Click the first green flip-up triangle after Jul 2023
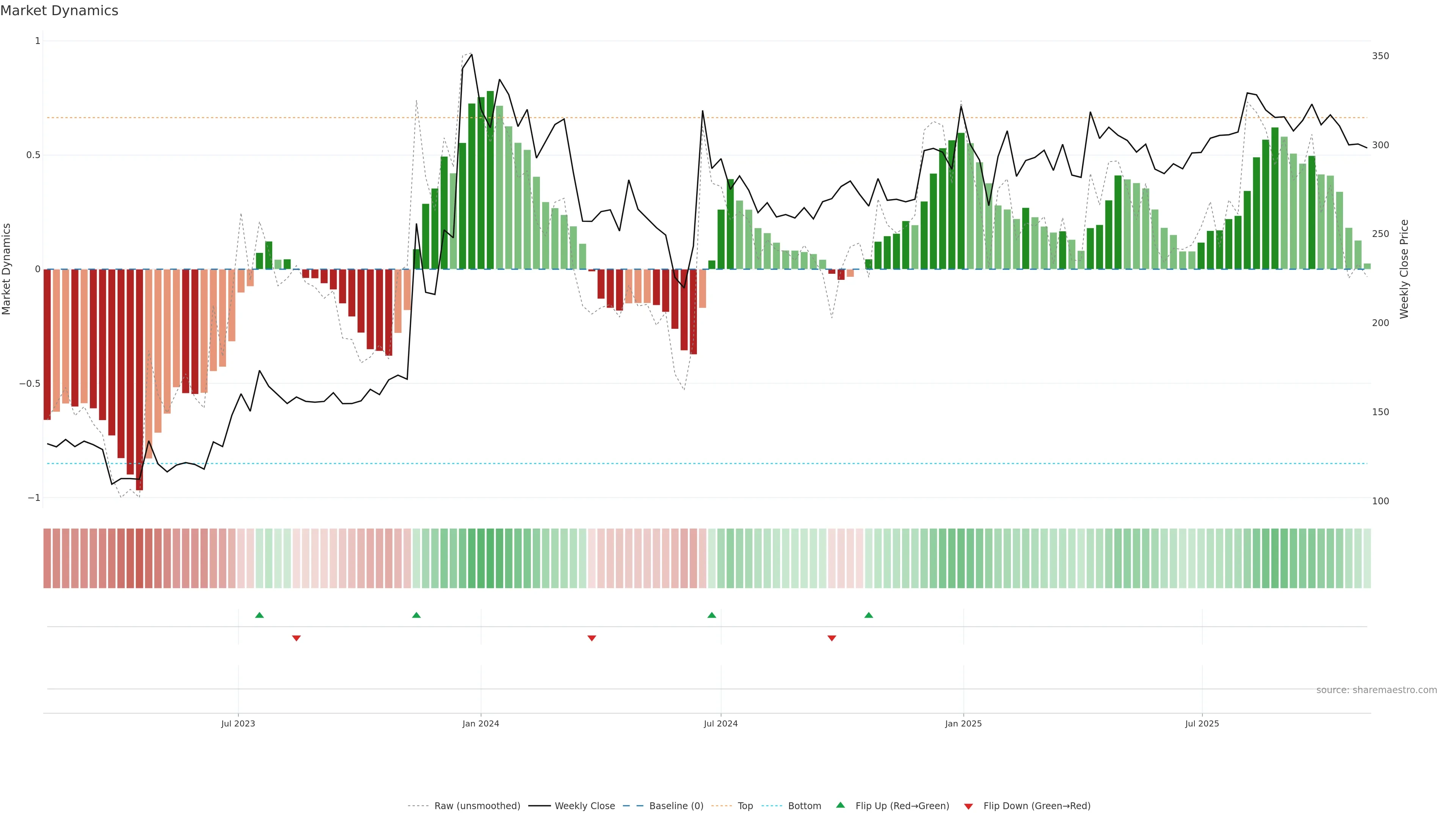1456x819 pixels. click(x=259, y=615)
